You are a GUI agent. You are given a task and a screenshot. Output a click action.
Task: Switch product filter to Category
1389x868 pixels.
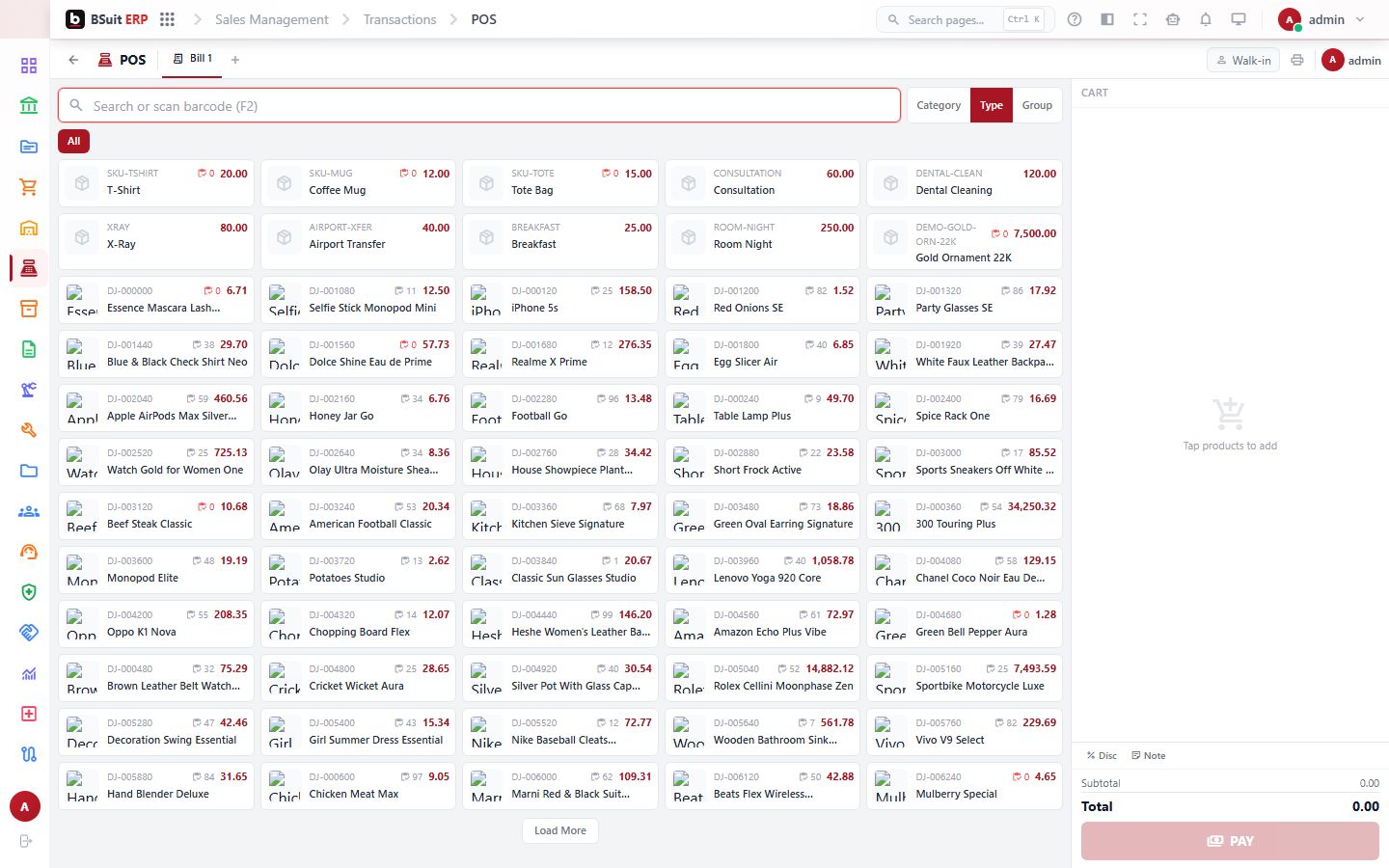tap(939, 105)
